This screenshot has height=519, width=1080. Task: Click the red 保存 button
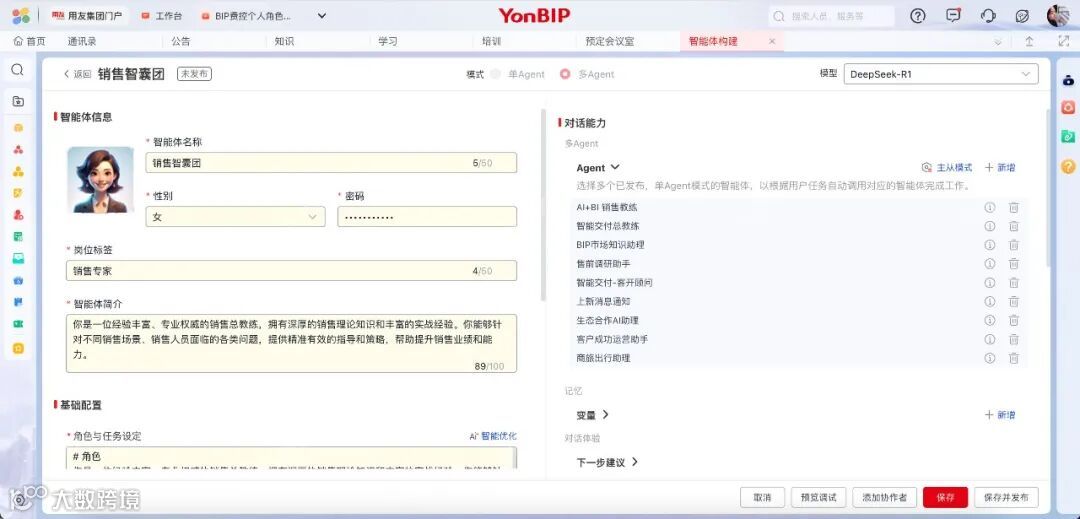[x=945, y=497]
